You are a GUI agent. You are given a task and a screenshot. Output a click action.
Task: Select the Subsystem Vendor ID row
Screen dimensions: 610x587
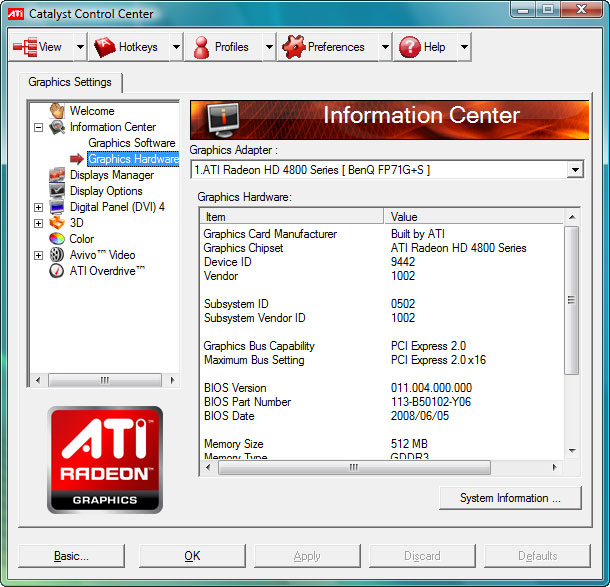click(382, 318)
